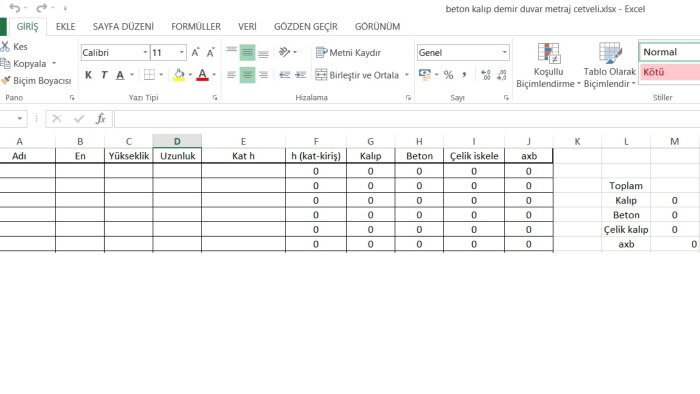The height and width of the screenshot is (394, 700).
Task: Select the Çelik iskele header cell
Action: [474, 156]
